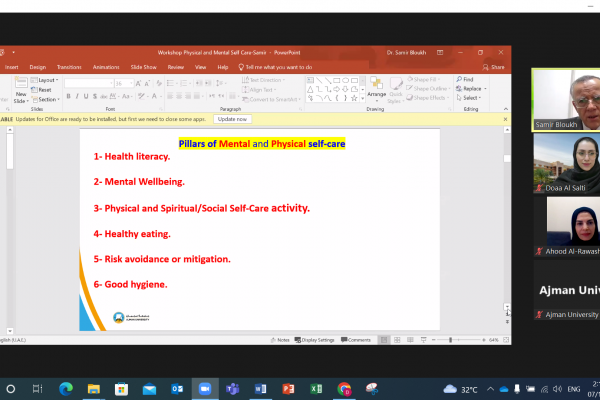Screen dimensions: 600x400
Task: Switch to the Slide Show tab
Action: pos(144,67)
